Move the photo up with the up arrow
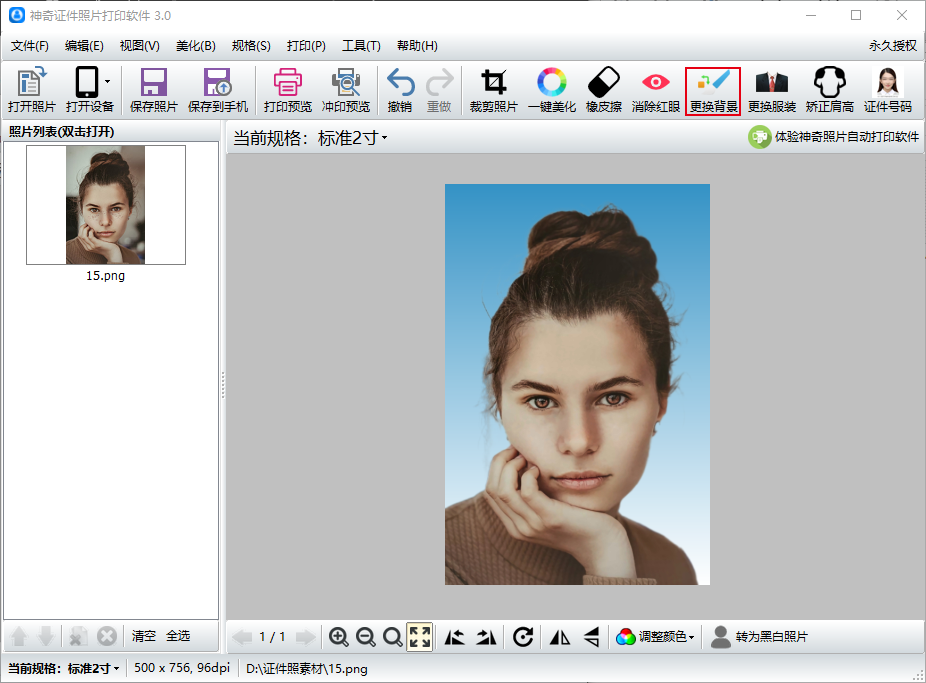The image size is (926, 683). point(19,636)
